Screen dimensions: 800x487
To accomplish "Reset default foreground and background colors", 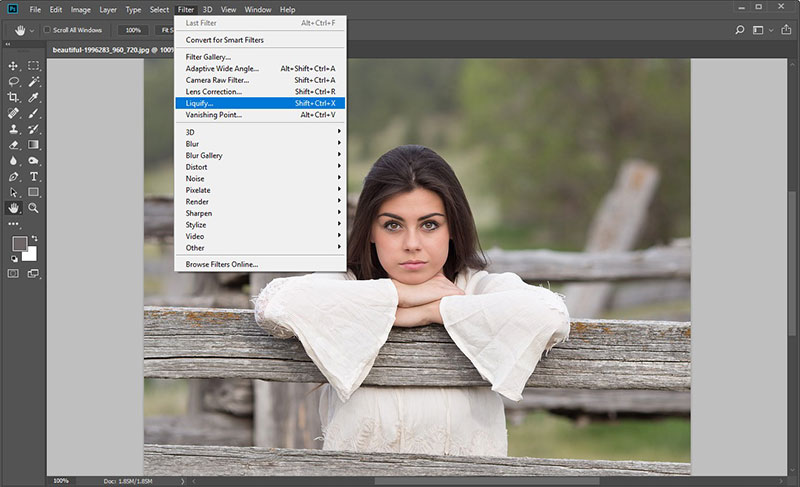I will (x=14, y=259).
